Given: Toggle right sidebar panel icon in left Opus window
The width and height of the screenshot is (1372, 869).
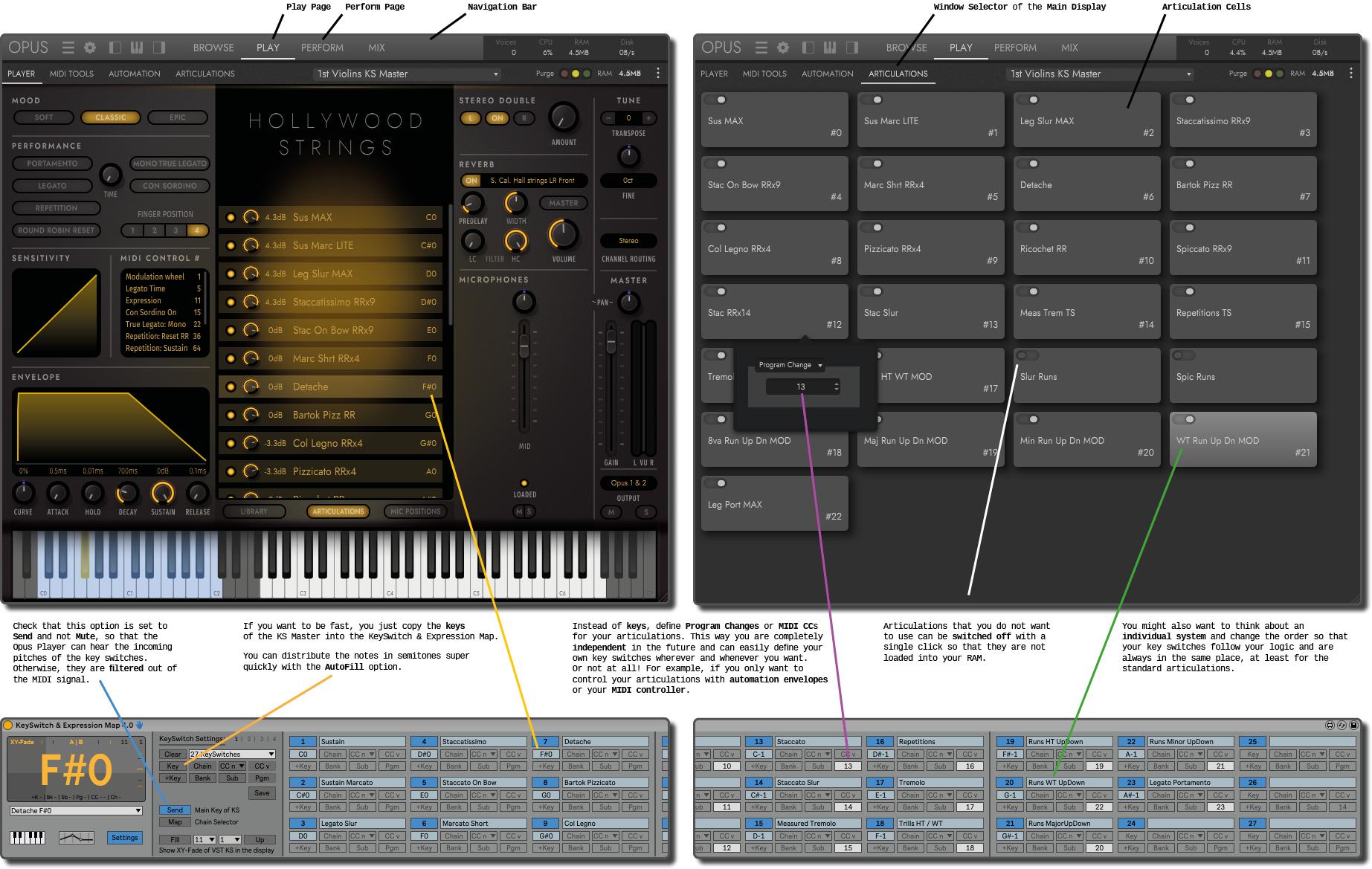Looking at the screenshot, I should 159,48.
